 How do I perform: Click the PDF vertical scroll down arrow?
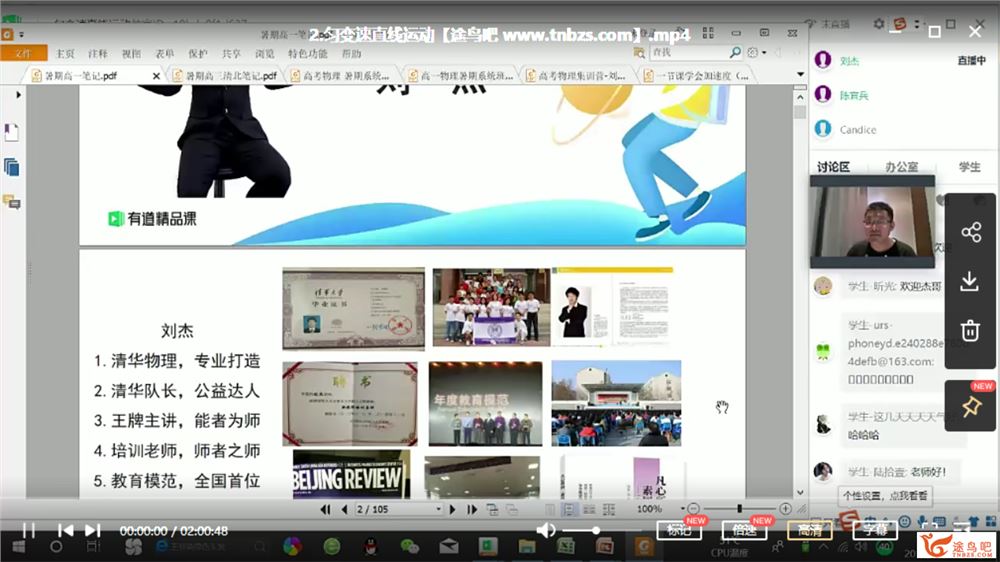tap(800, 492)
